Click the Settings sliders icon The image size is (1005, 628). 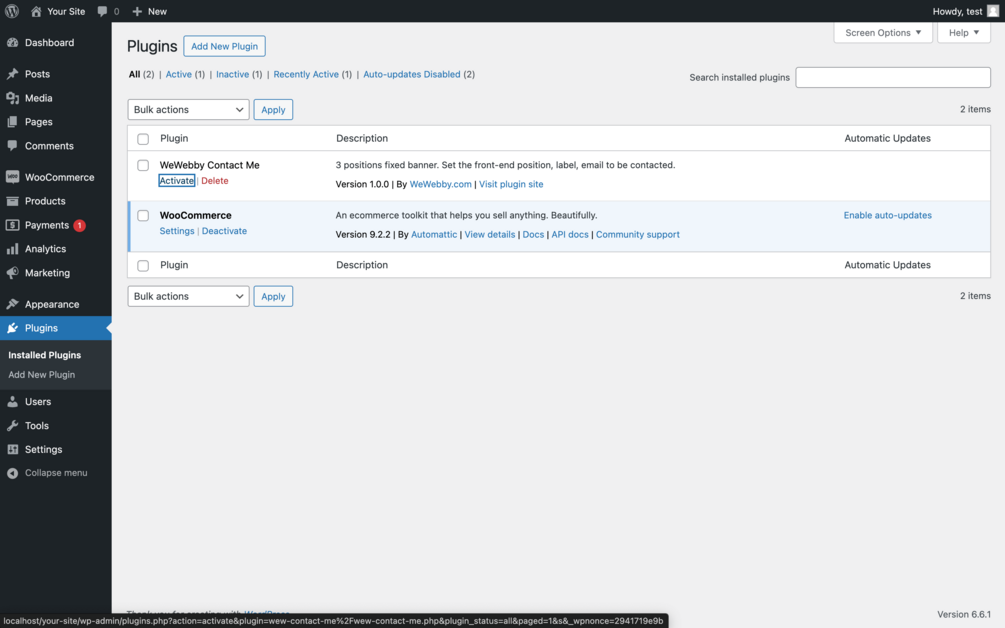[x=12, y=449]
